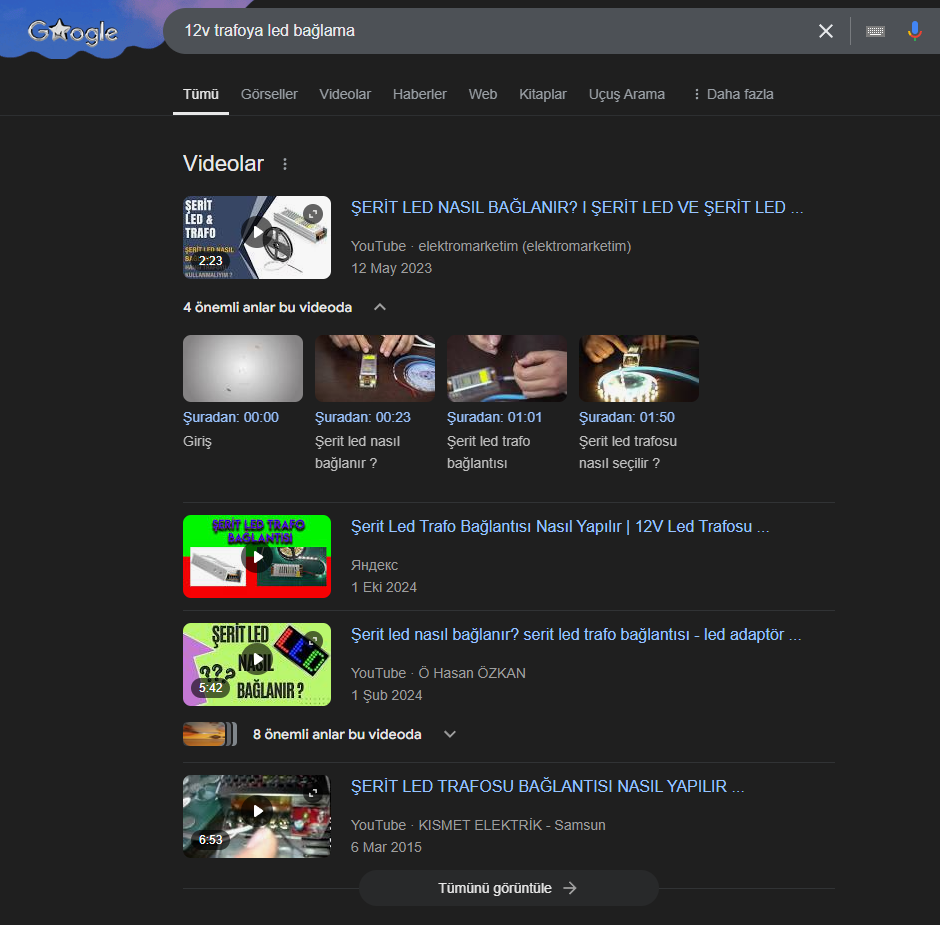Play the ŞERİT LED & TRAFO video thumbnail
Viewport: 940px width, 925px height.
(257, 237)
